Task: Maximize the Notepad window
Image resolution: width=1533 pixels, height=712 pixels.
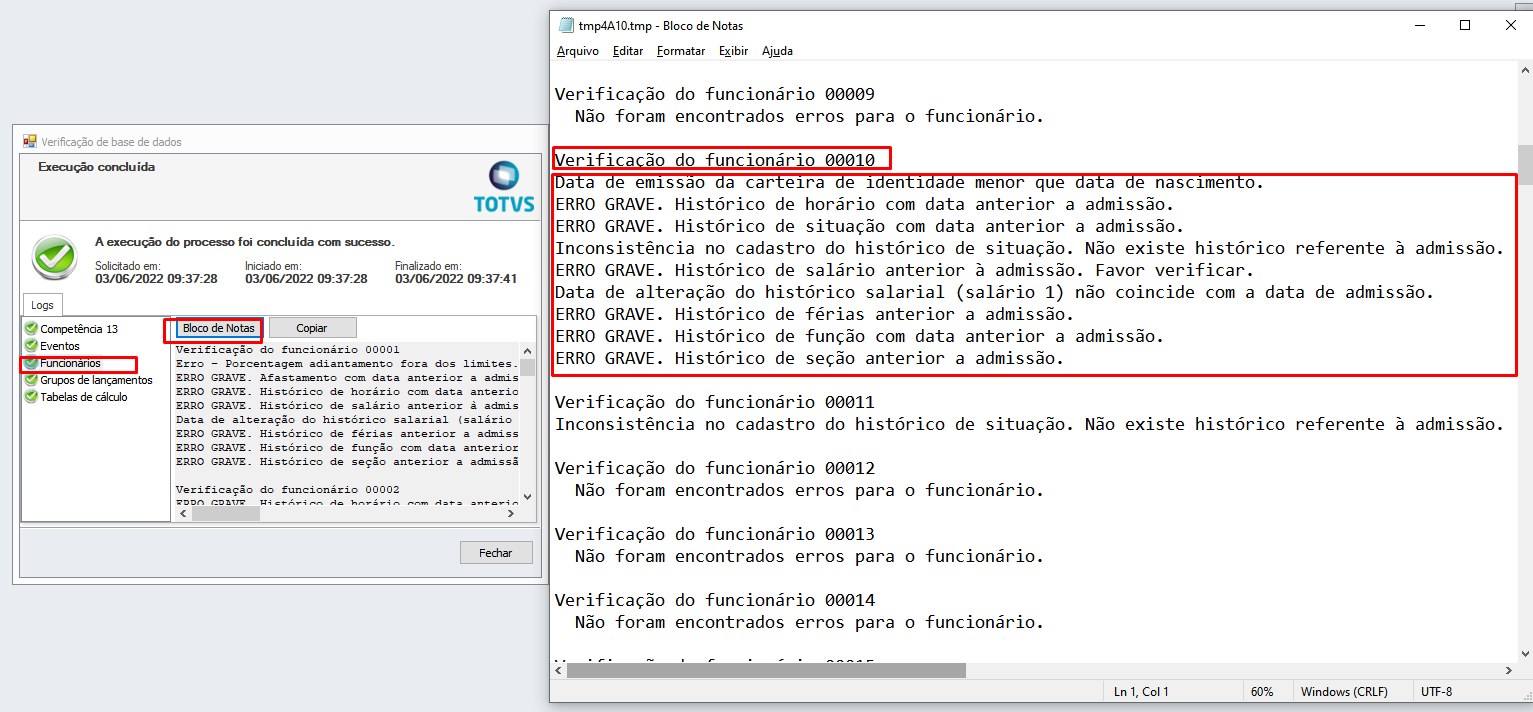Action: coord(1465,26)
